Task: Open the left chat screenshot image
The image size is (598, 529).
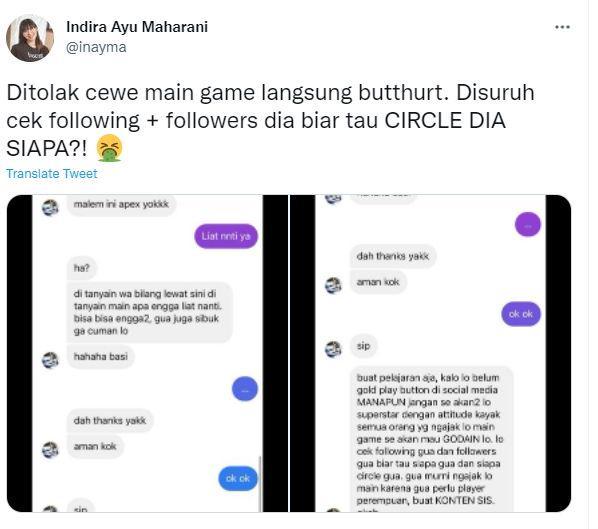Action: tap(147, 354)
